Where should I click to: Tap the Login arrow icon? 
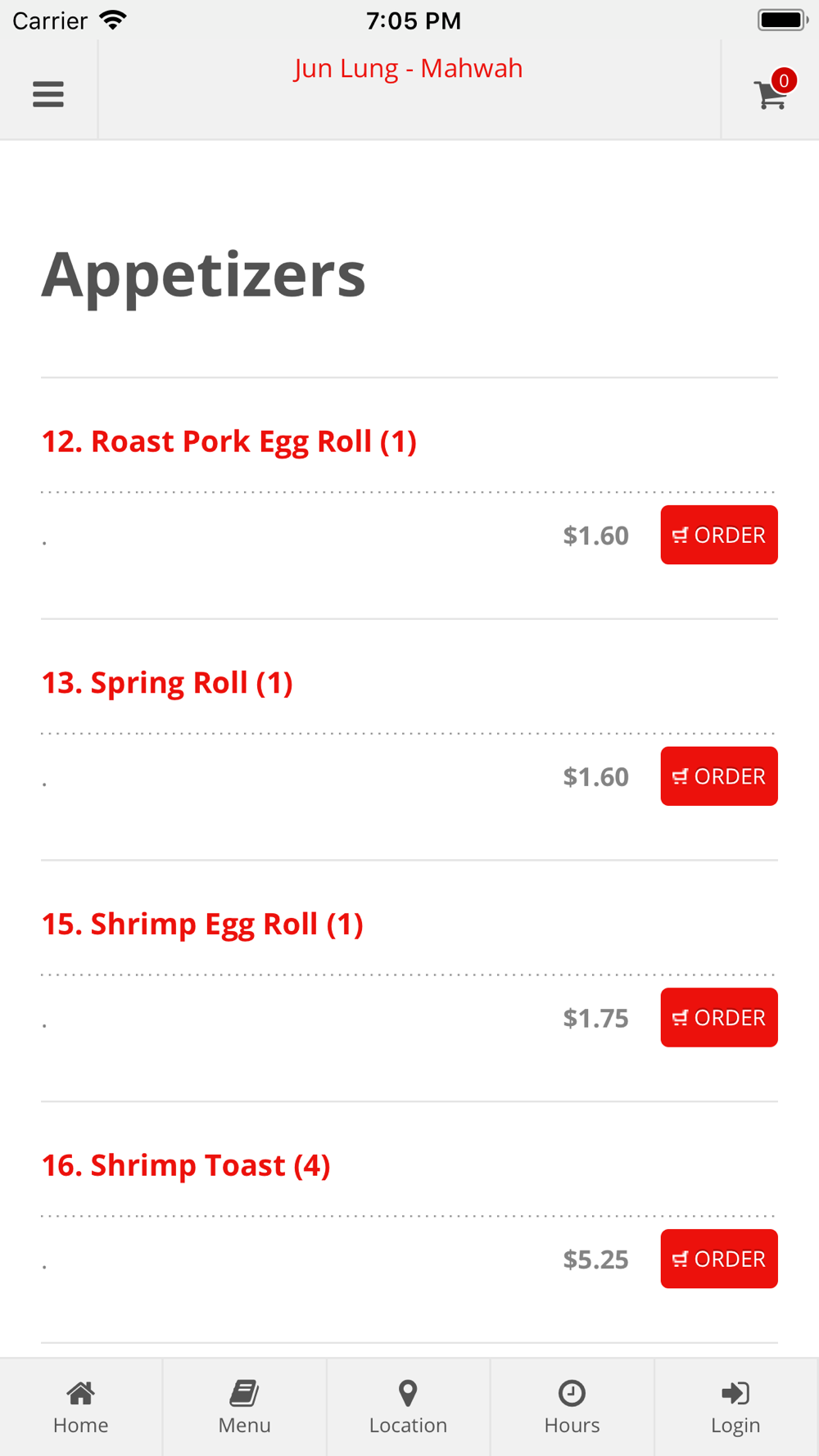pos(735,1392)
